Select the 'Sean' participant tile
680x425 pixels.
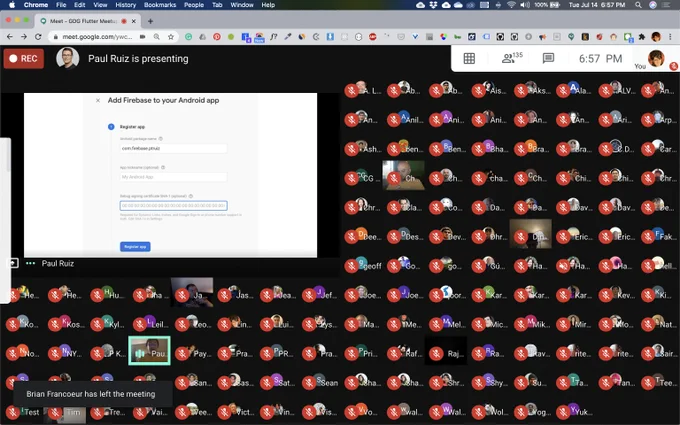[320, 380]
